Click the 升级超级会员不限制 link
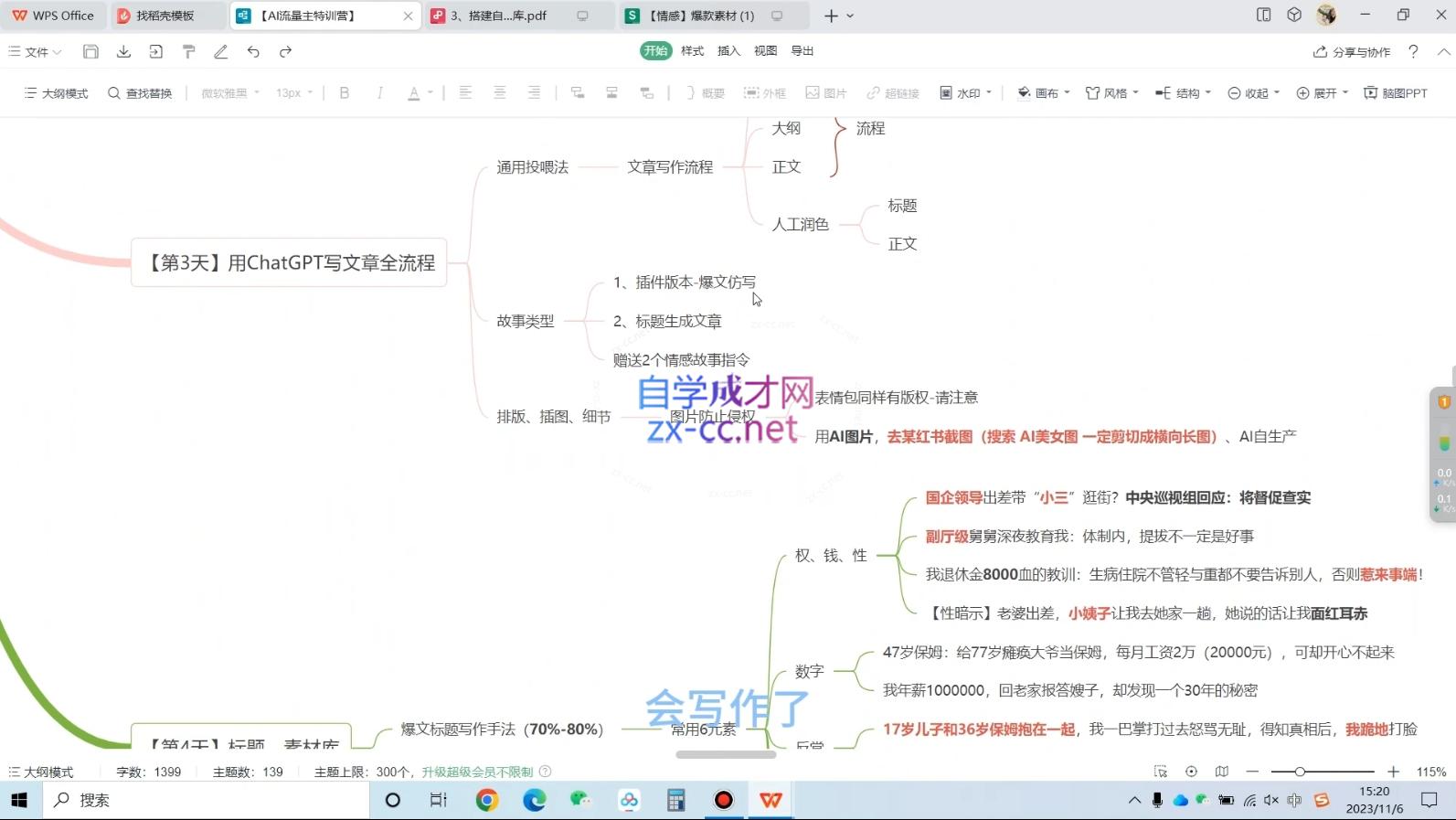1456x820 pixels. point(477,772)
